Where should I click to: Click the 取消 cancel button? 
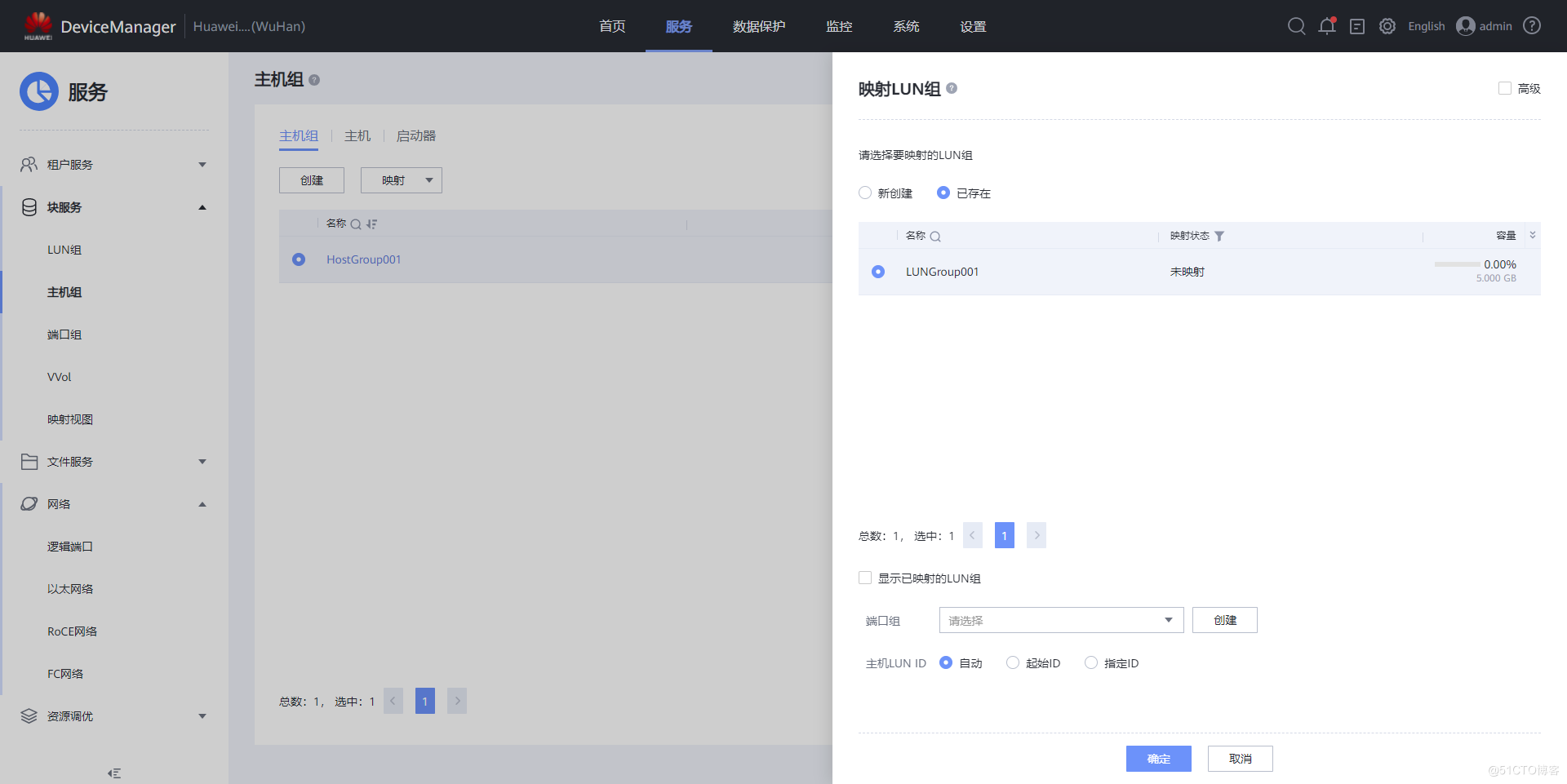click(x=1240, y=759)
